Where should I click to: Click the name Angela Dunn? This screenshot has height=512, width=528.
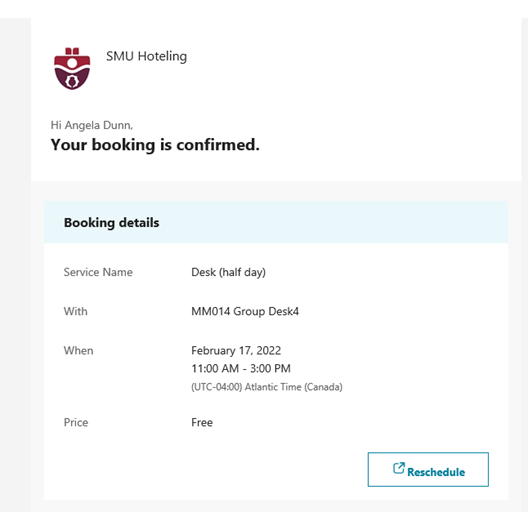[x=98, y=125]
